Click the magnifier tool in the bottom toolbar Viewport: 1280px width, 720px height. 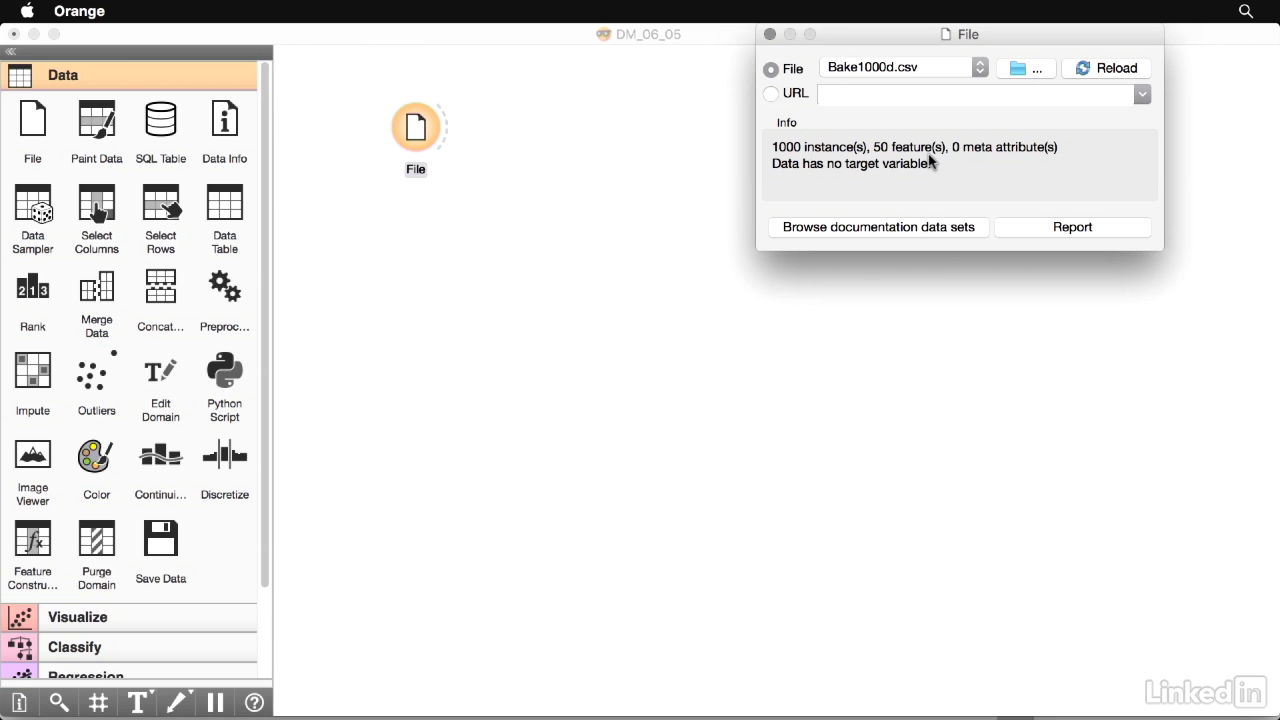pyautogui.click(x=59, y=703)
